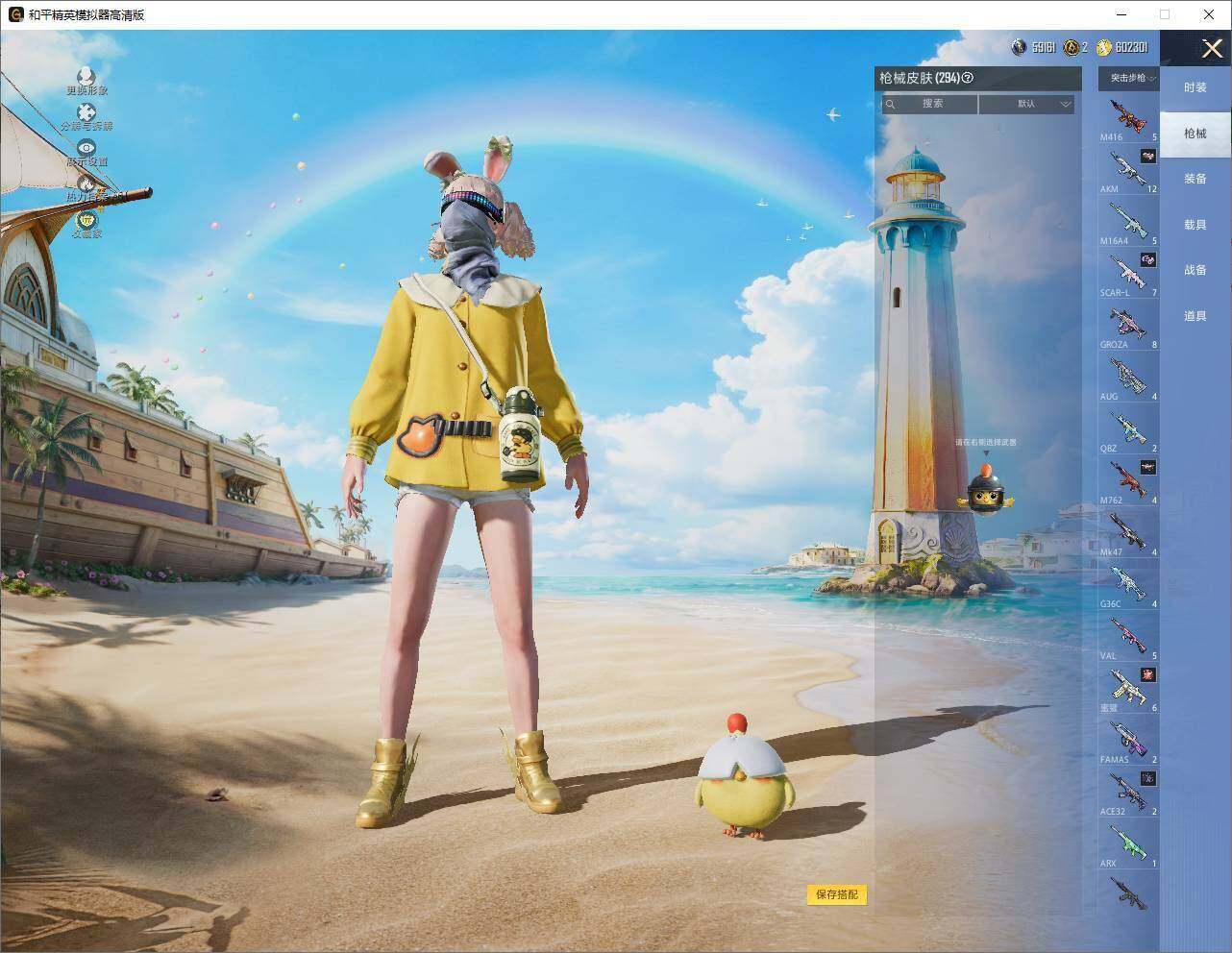This screenshot has width=1232, height=953.
Task: Select the 蜜獾 weapon skin
Action: point(1128,690)
